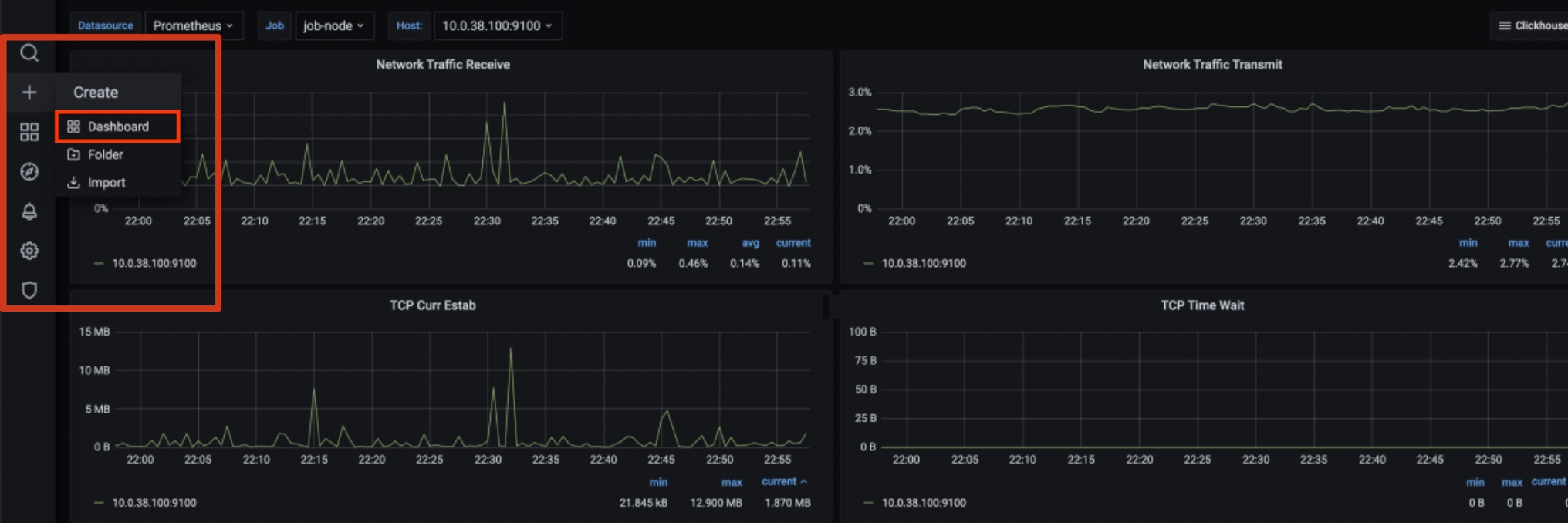
Task: Click the 2.77% max value in Transmit legend
Action: click(1514, 264)
